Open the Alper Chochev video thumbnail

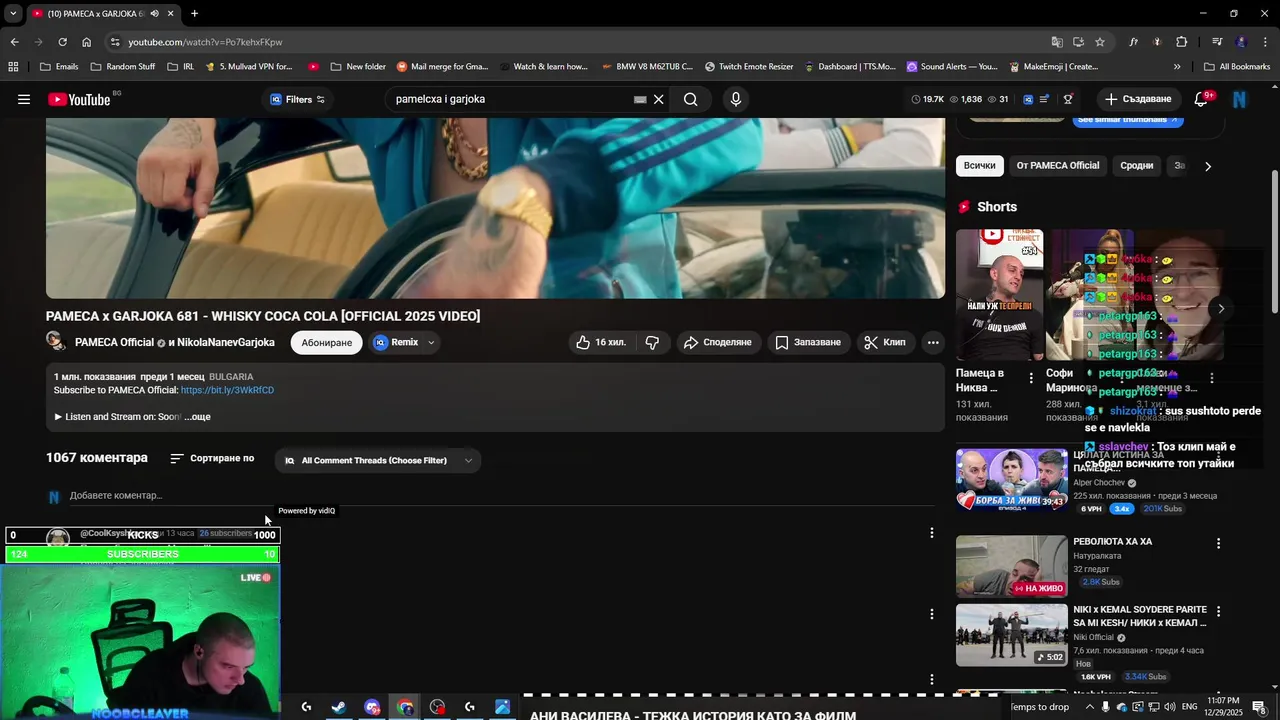pos(1011,479)
